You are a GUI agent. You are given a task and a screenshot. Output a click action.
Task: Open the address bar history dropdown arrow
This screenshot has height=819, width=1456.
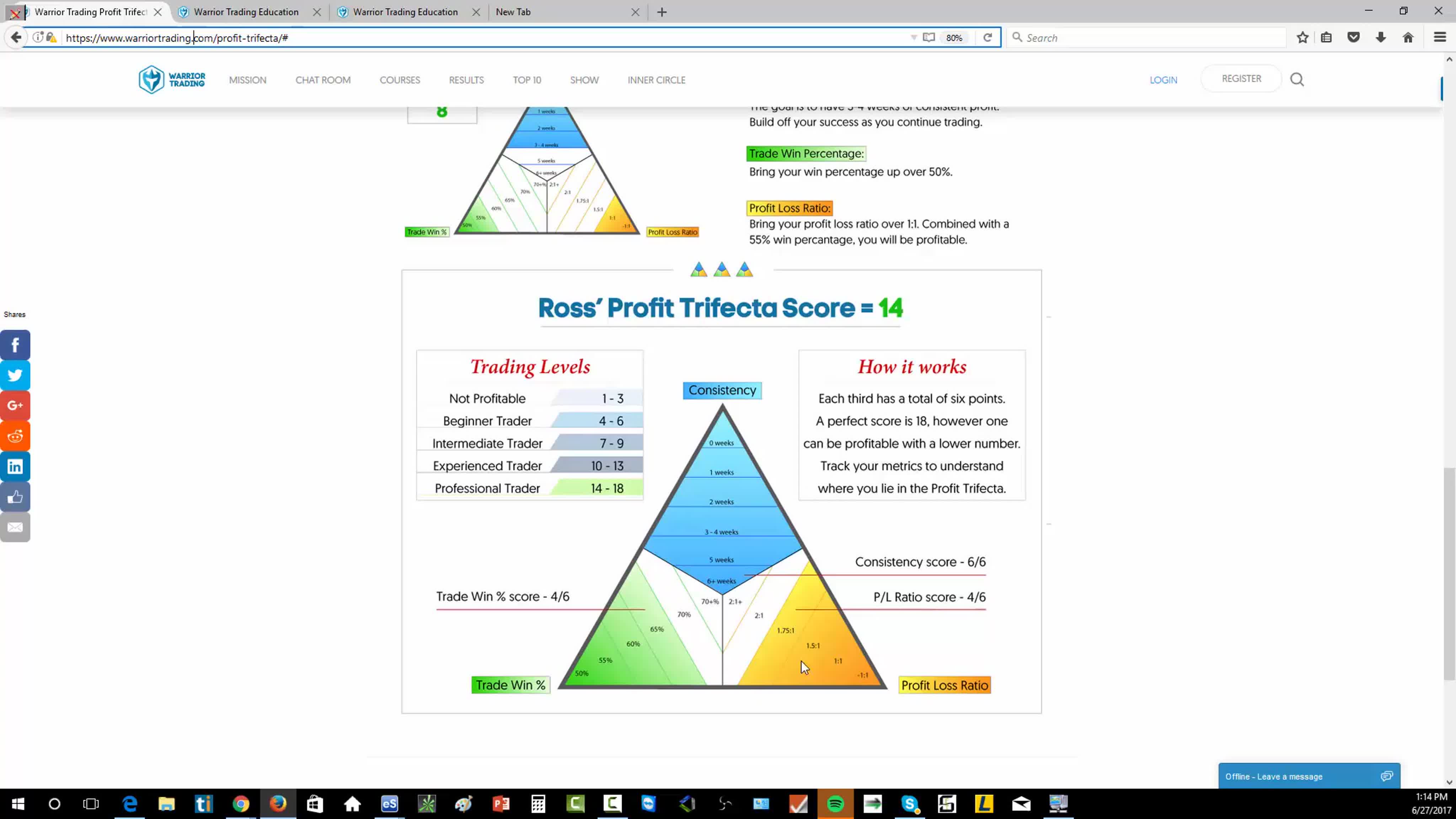tap(914, 38)
